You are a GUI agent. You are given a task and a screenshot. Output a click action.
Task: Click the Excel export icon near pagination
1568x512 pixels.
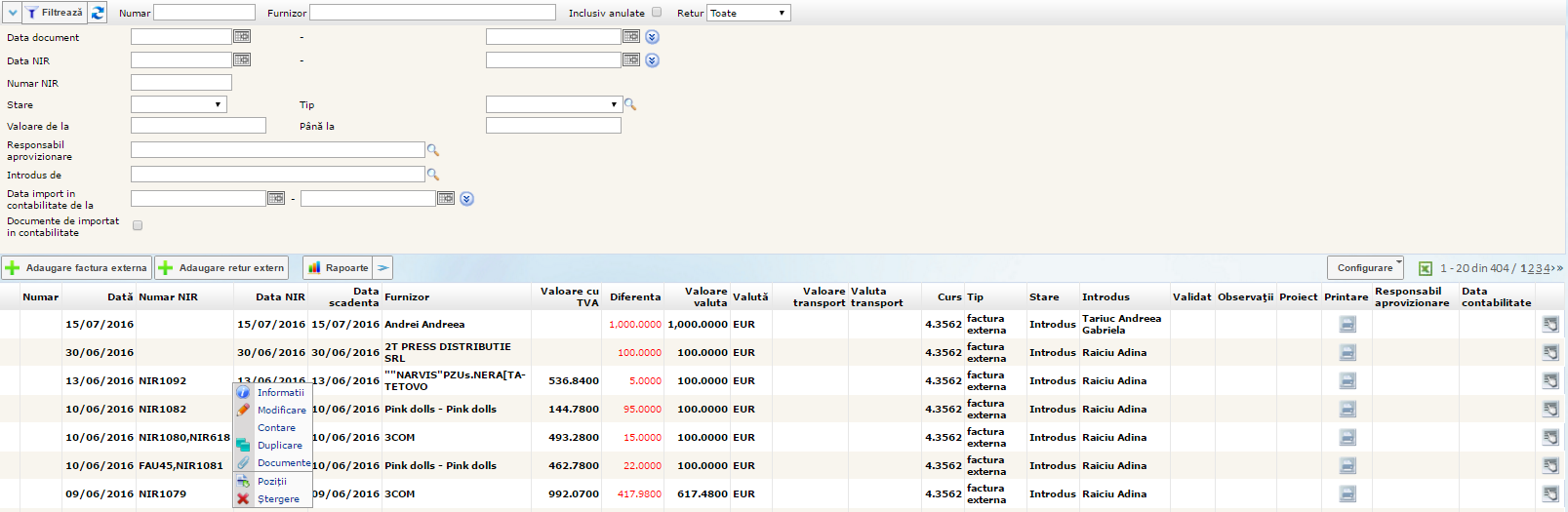[1426, 268]
